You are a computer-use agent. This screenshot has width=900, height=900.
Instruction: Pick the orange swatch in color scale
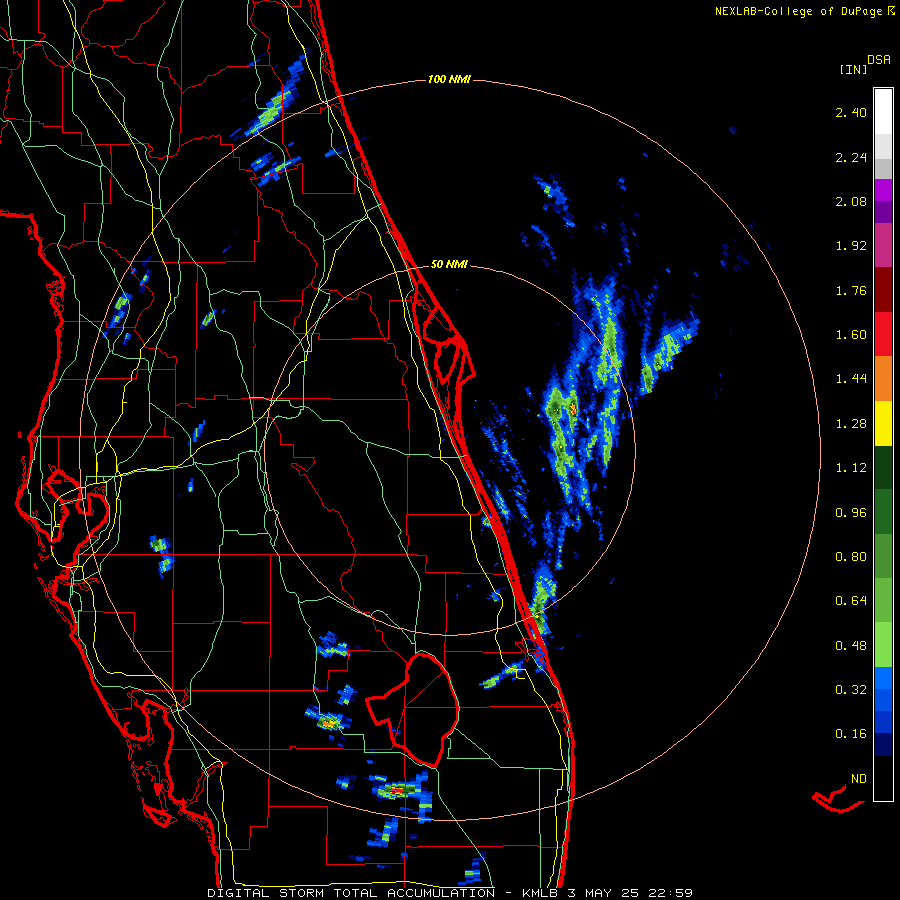pyautogui.click(x=883, y=379)
